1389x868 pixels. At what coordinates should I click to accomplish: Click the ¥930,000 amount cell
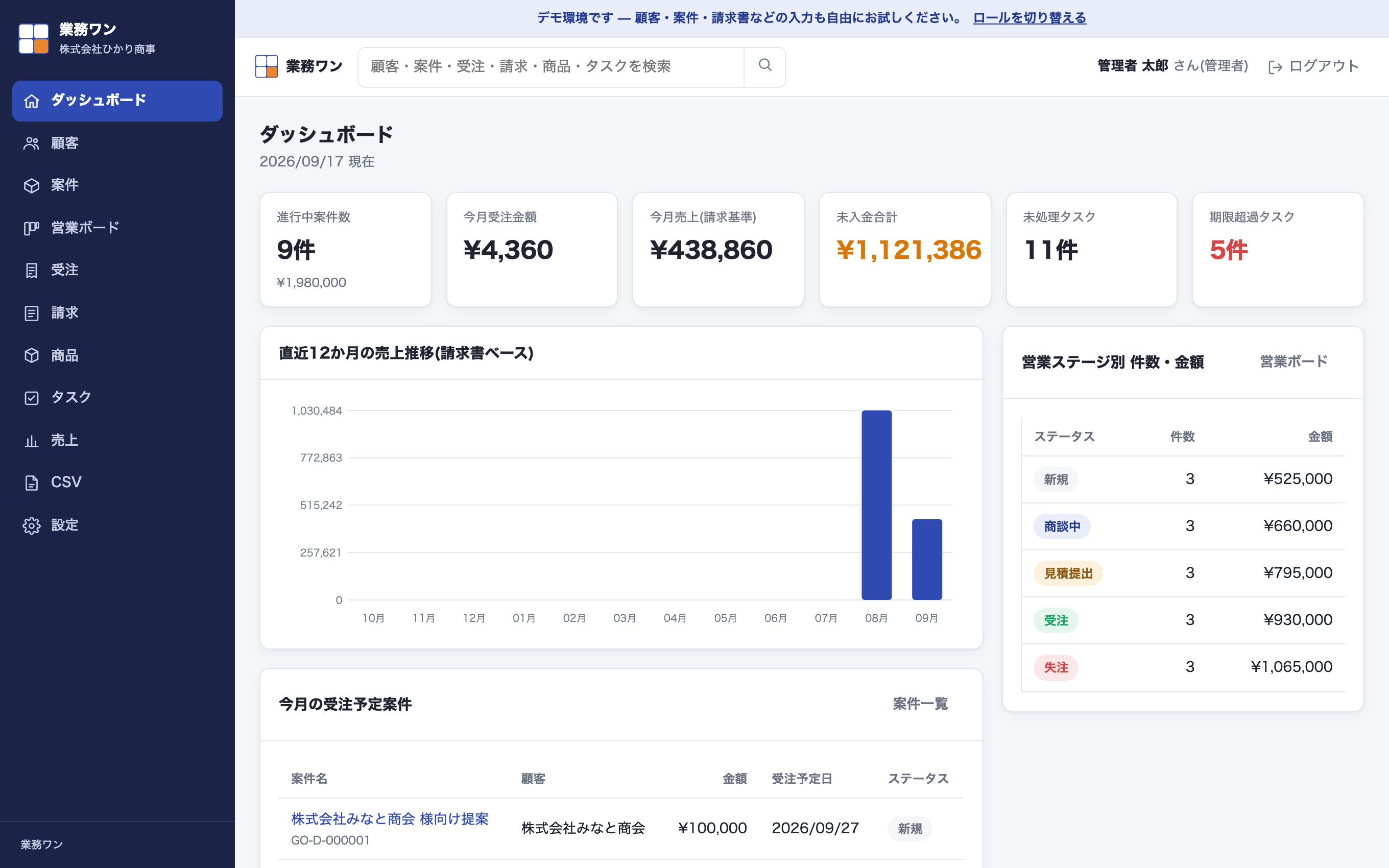pos(1298,620)
